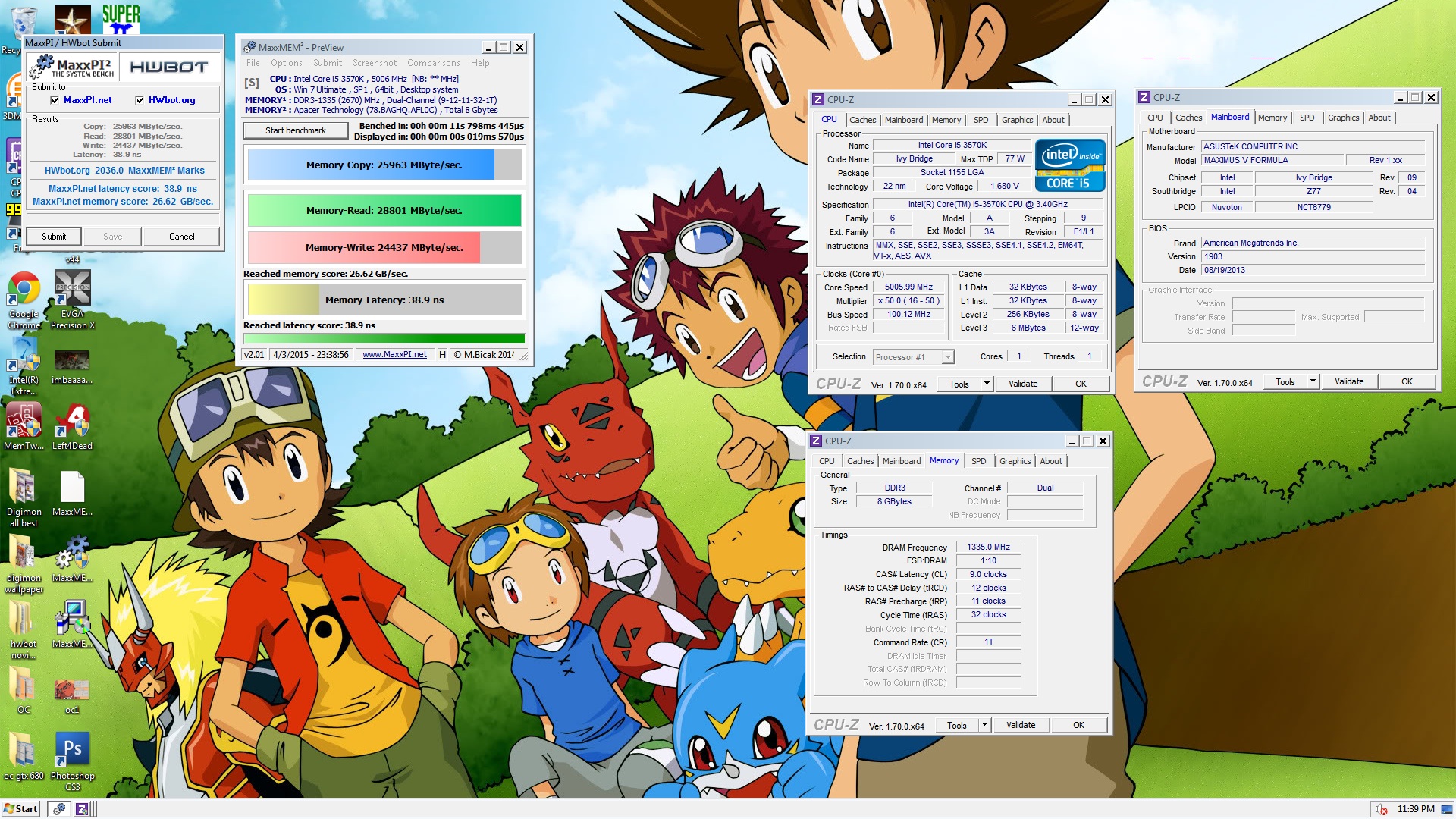Click the green benchmark progress bar

(384, 339)
